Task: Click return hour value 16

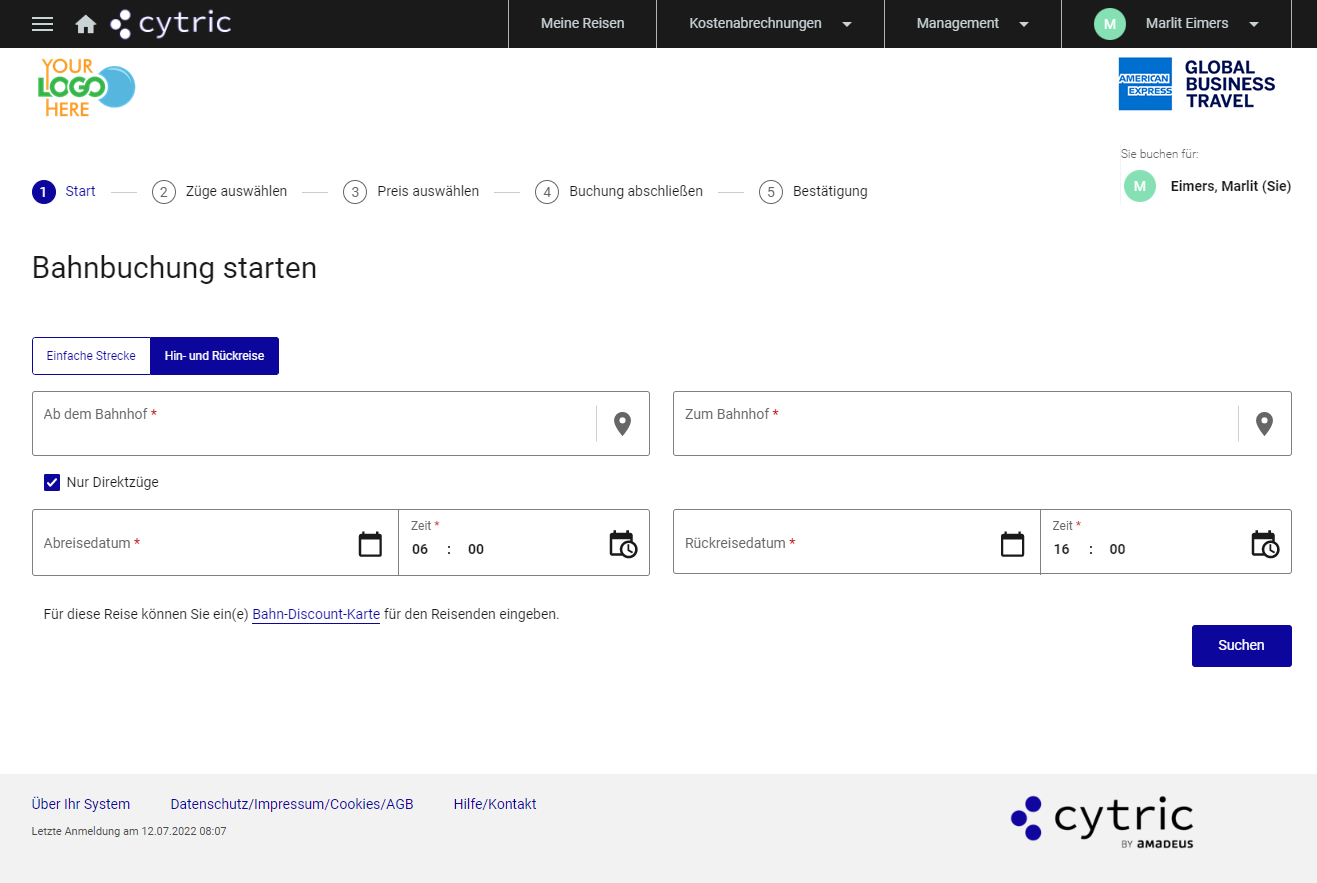Action: tap(1062, 549)
